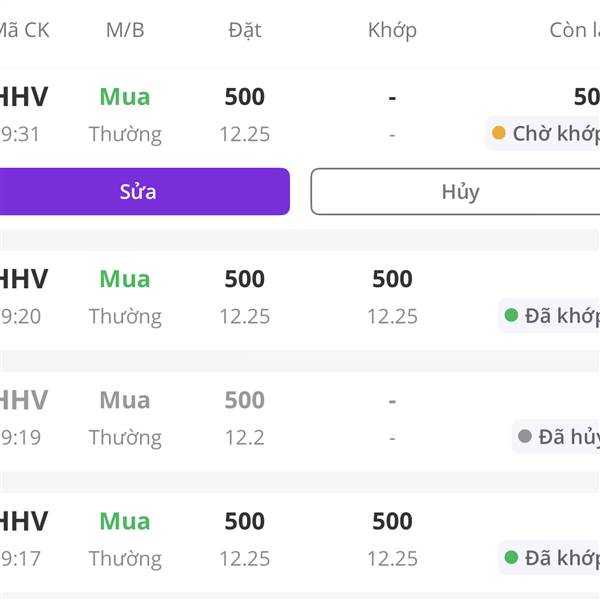Click the green Mua label on the pending order
This screenshot has width=600, height=600.
pos(125,97)
